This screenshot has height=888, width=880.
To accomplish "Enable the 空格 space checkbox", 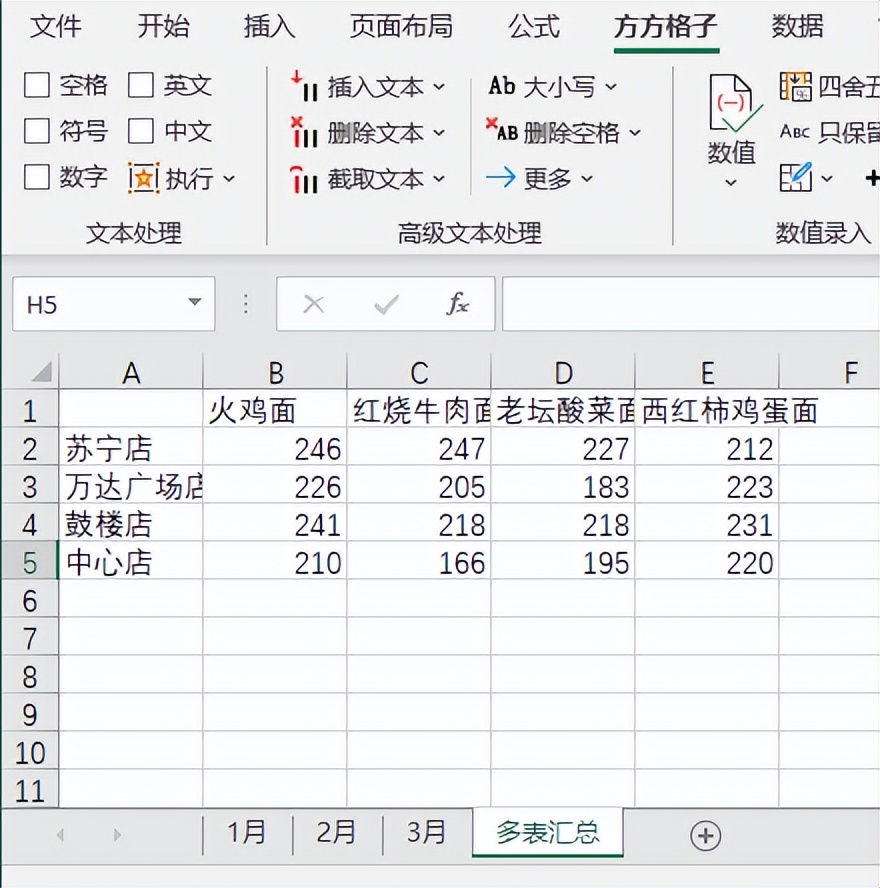I will coord(37,86).
